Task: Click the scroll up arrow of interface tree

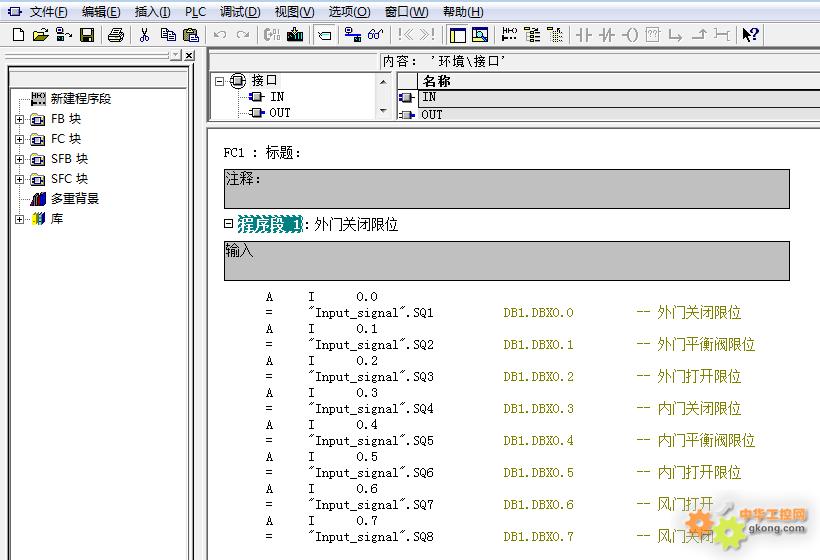Action: (x=383, y=82)
